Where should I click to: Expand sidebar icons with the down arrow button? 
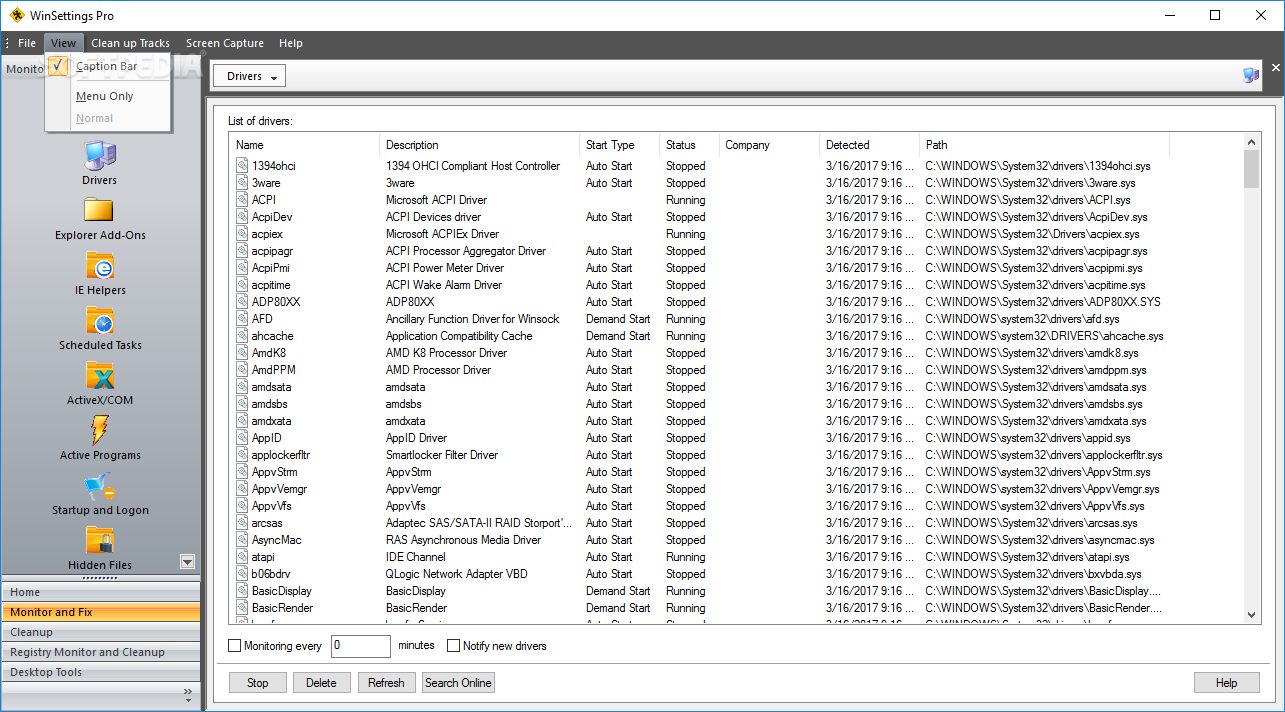point(187,562)
